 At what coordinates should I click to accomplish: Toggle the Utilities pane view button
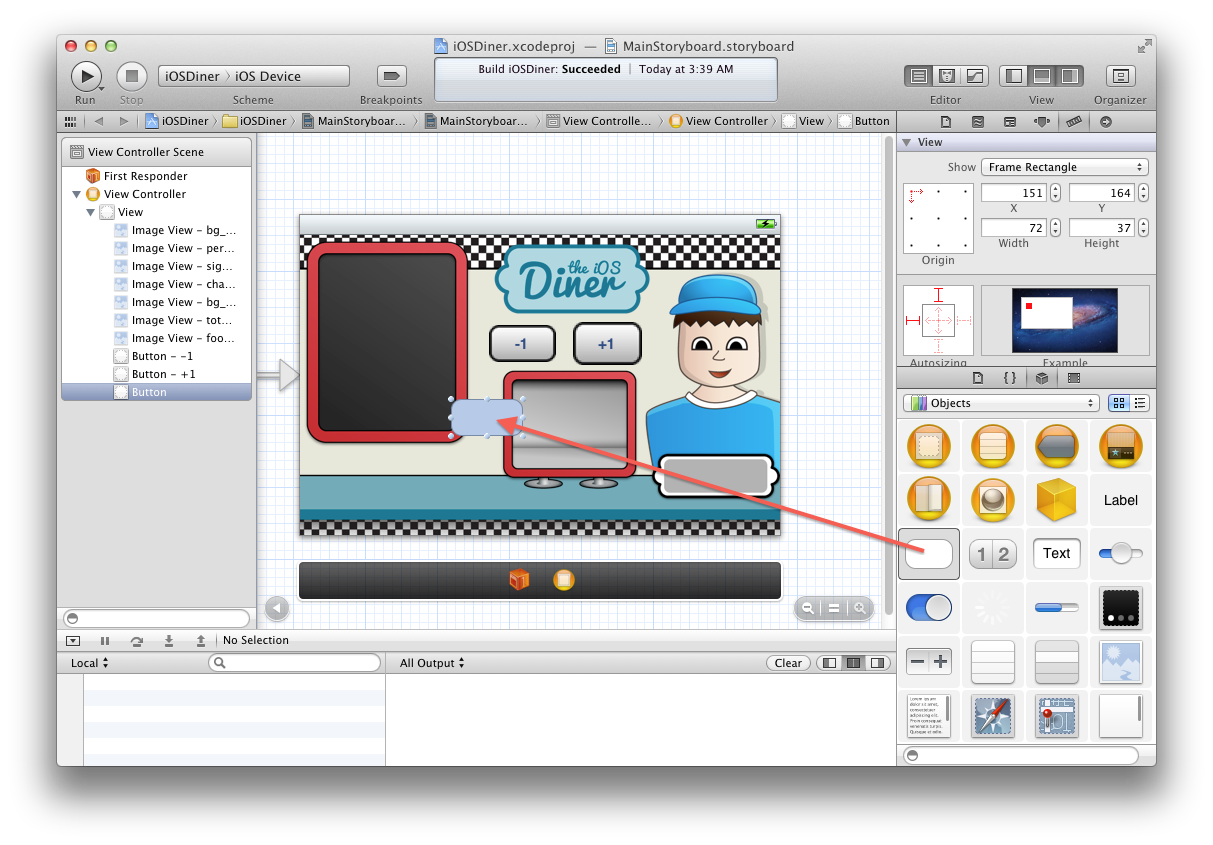pyautogui.click(x=1070, y=76)
